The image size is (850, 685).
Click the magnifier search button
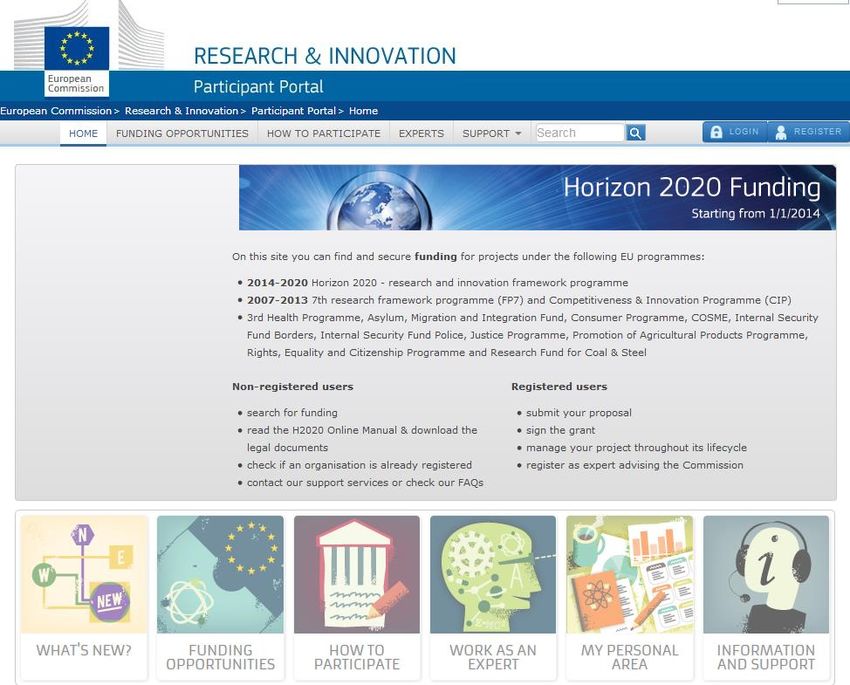[635, 133]
